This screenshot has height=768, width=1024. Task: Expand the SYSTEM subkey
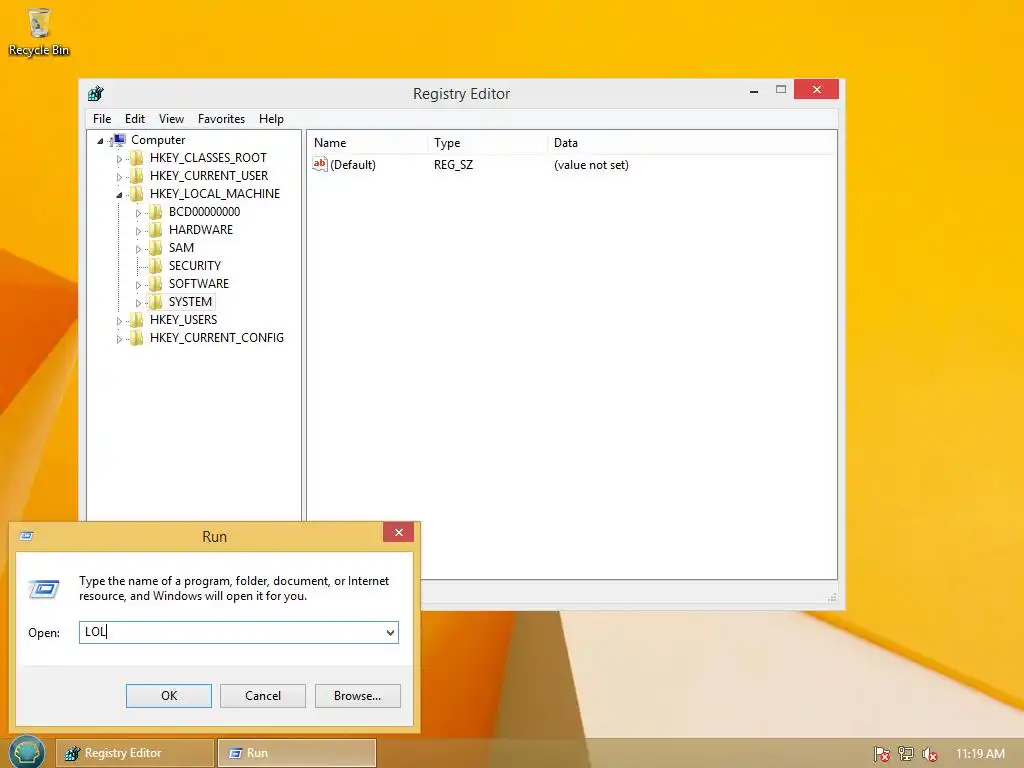tap(138, 303)
